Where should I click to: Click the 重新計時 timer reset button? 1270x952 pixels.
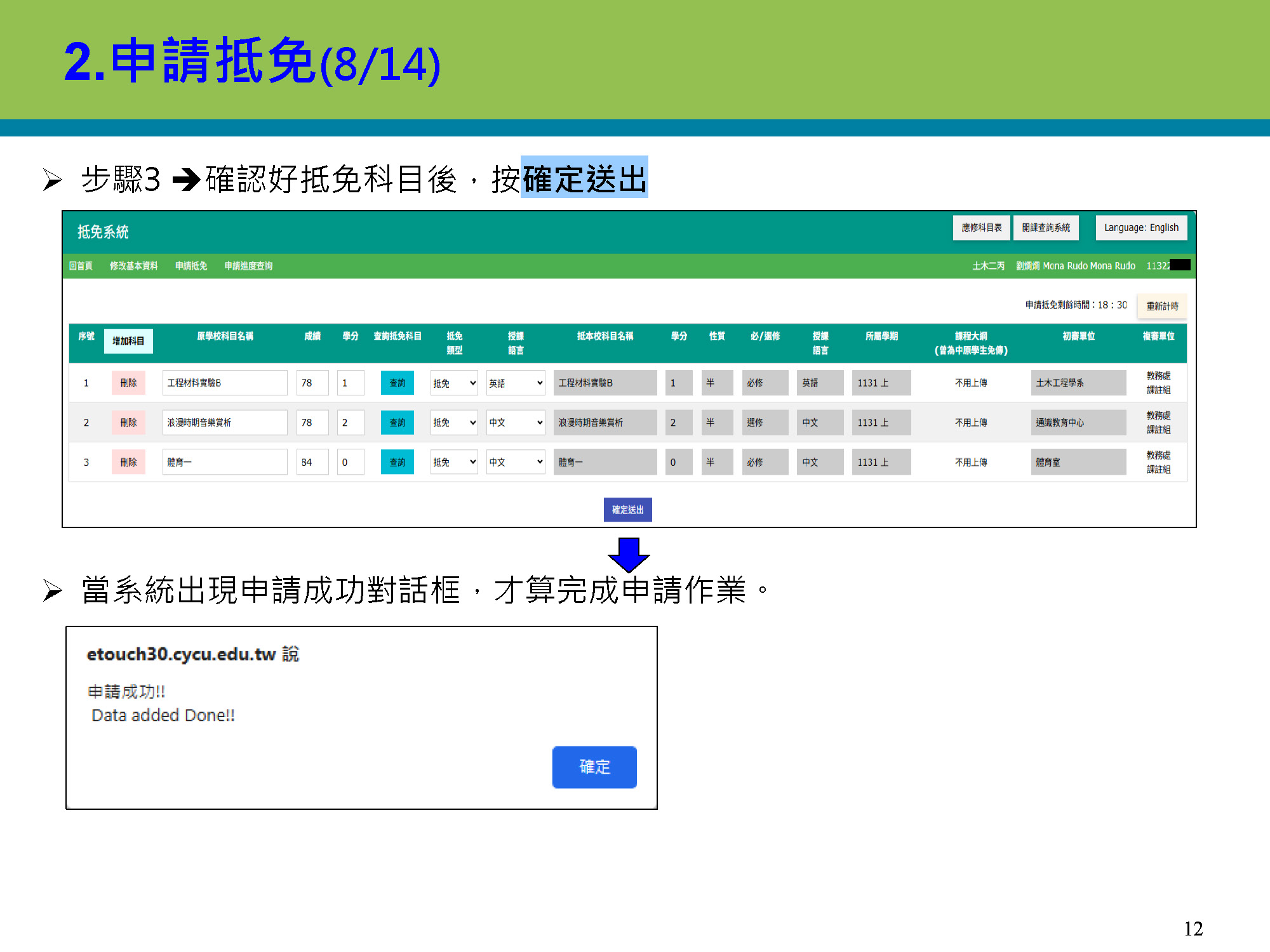[1162, 306]
